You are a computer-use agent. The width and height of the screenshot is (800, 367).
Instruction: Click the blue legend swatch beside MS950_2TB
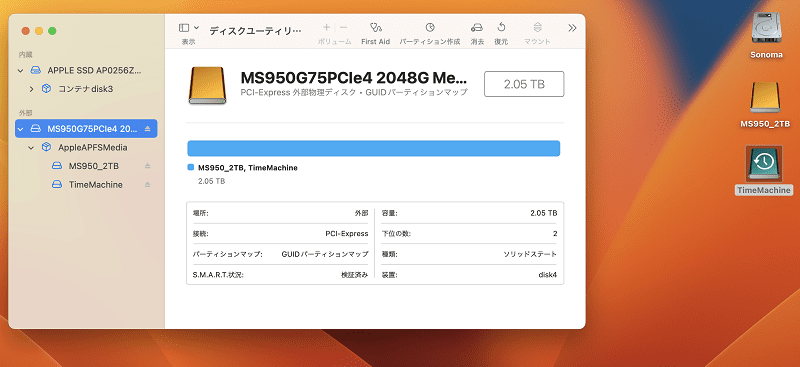tap(191, 167)
